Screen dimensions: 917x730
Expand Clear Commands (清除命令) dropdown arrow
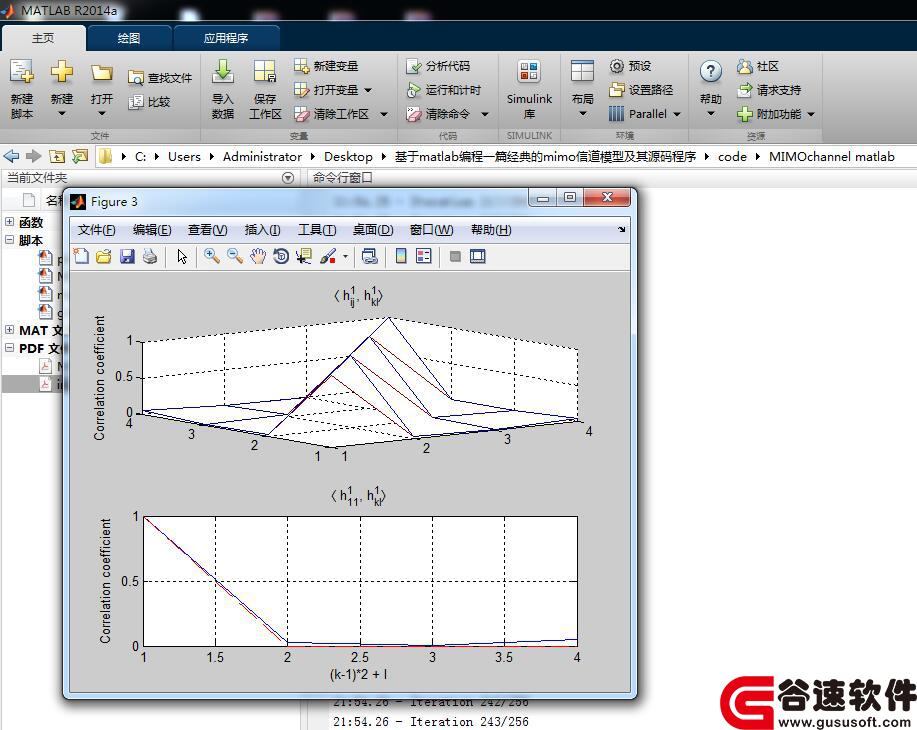(485, 114)
